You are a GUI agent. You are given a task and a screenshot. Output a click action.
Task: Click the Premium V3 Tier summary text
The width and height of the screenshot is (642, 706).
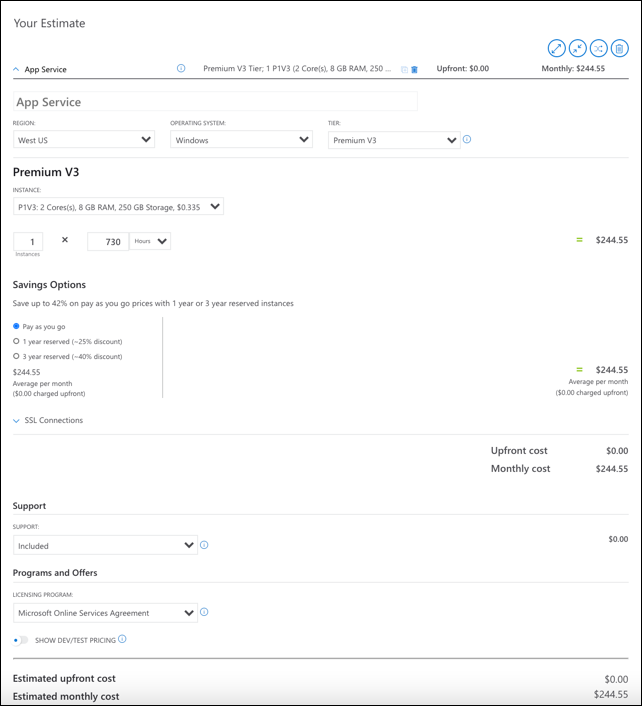tap(297, 68)
